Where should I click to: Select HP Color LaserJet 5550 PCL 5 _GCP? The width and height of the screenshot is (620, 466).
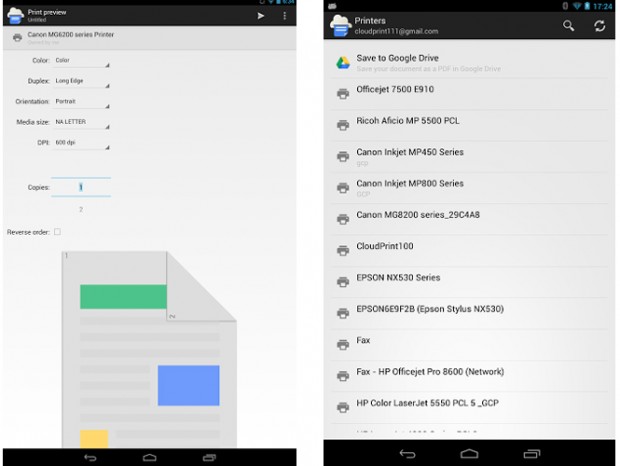click(x=469, y=407)
